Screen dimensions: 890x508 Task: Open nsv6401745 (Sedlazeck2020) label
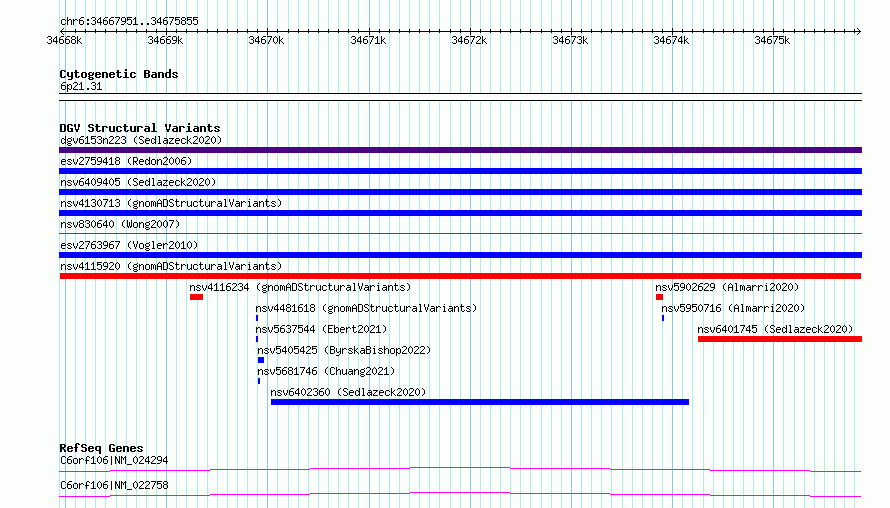click(x=775, y=329)
